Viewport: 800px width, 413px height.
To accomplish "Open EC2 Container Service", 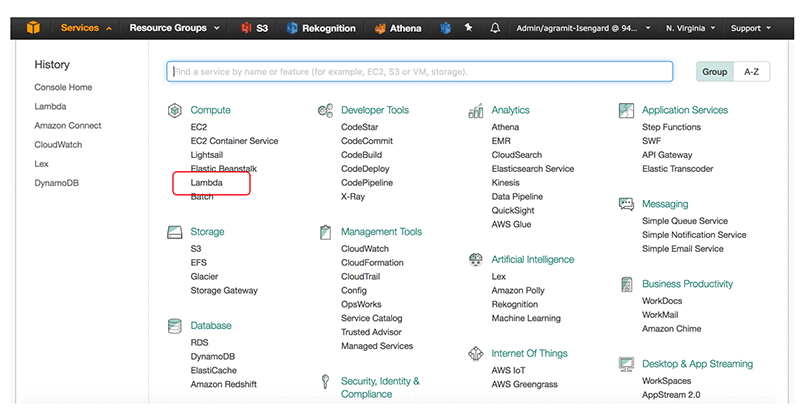I will (x=234, y=141).
